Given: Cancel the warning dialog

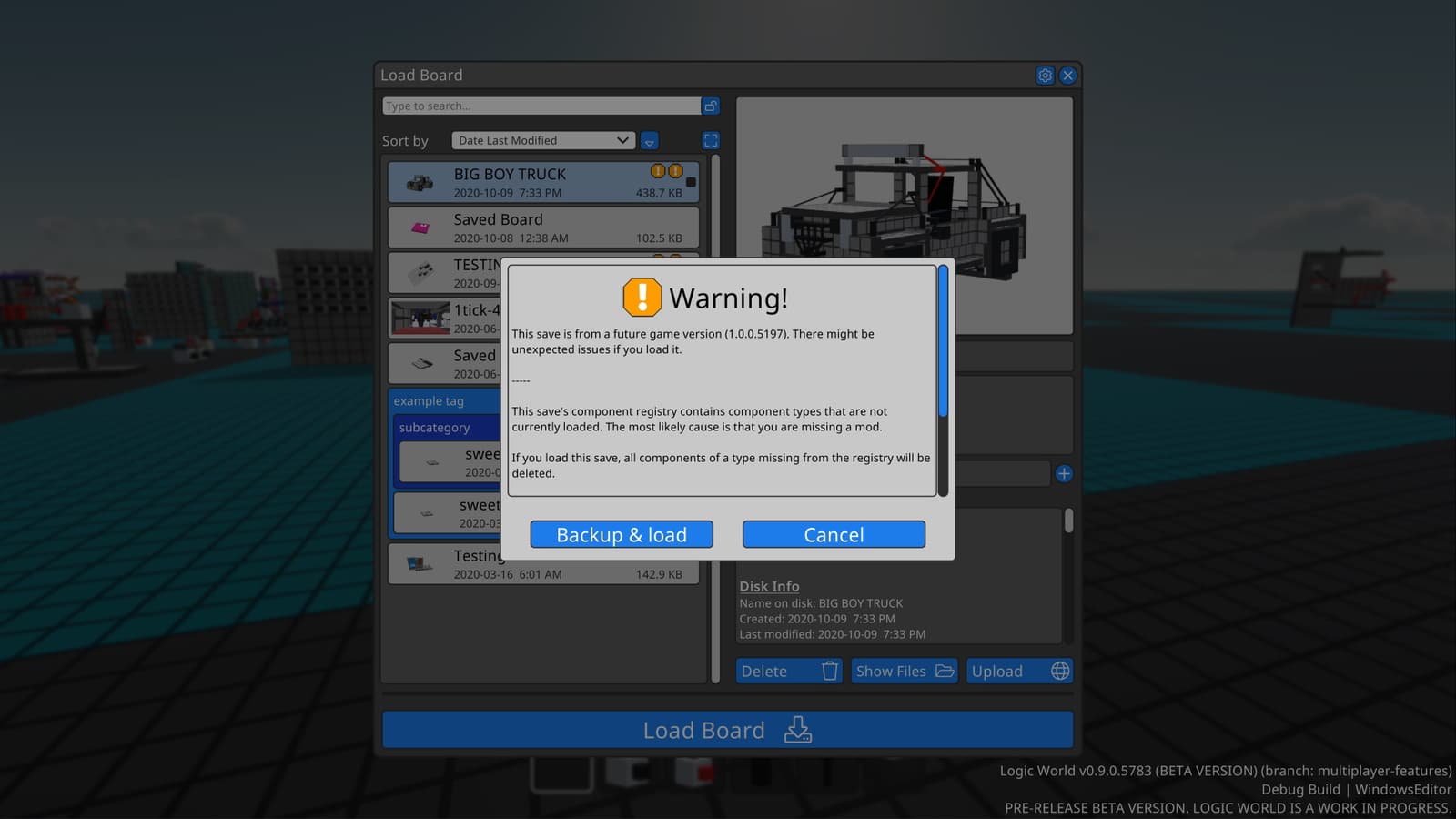Looking at the screenshot, I should (x=834, y=535).
